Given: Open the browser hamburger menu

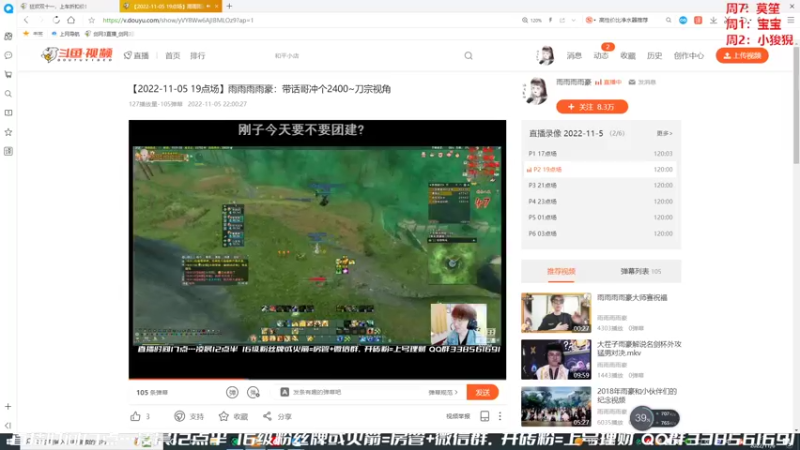Looking at the screenshot, I should coord(791,20).
